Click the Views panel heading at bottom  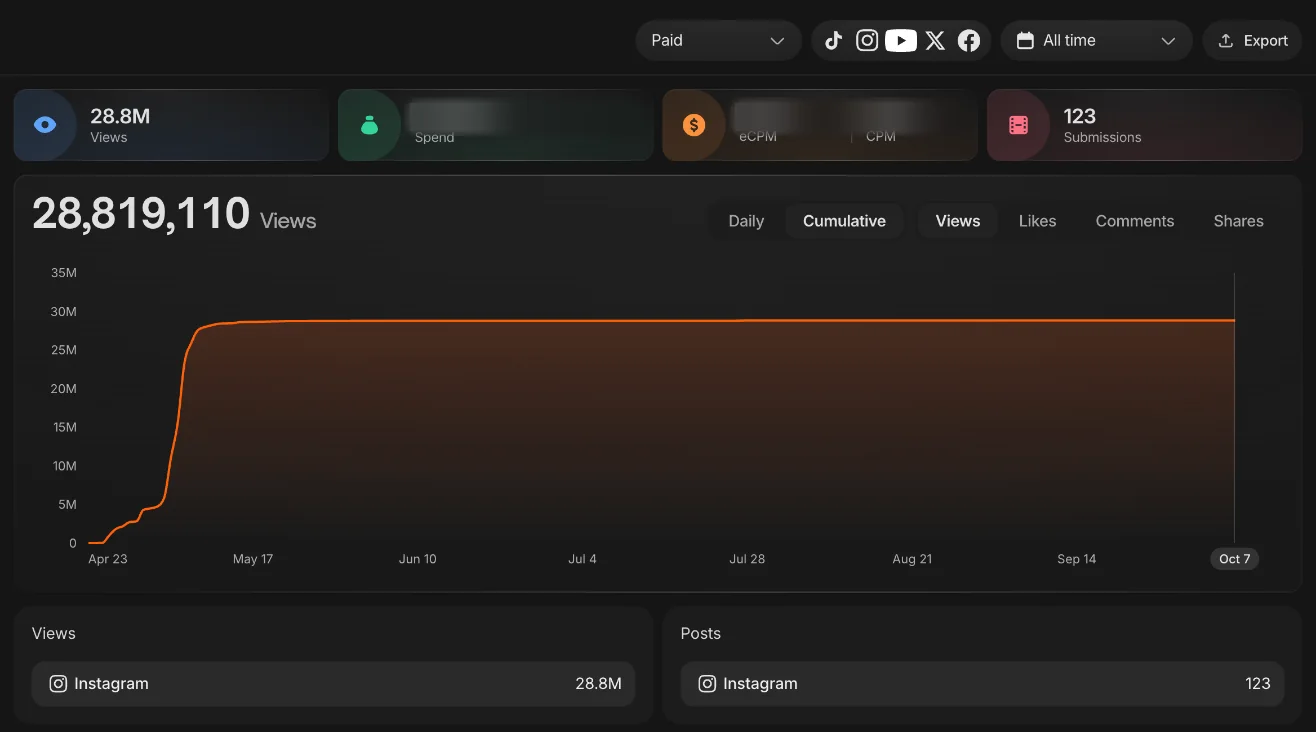pyautogui.click(x=53, y=633)
